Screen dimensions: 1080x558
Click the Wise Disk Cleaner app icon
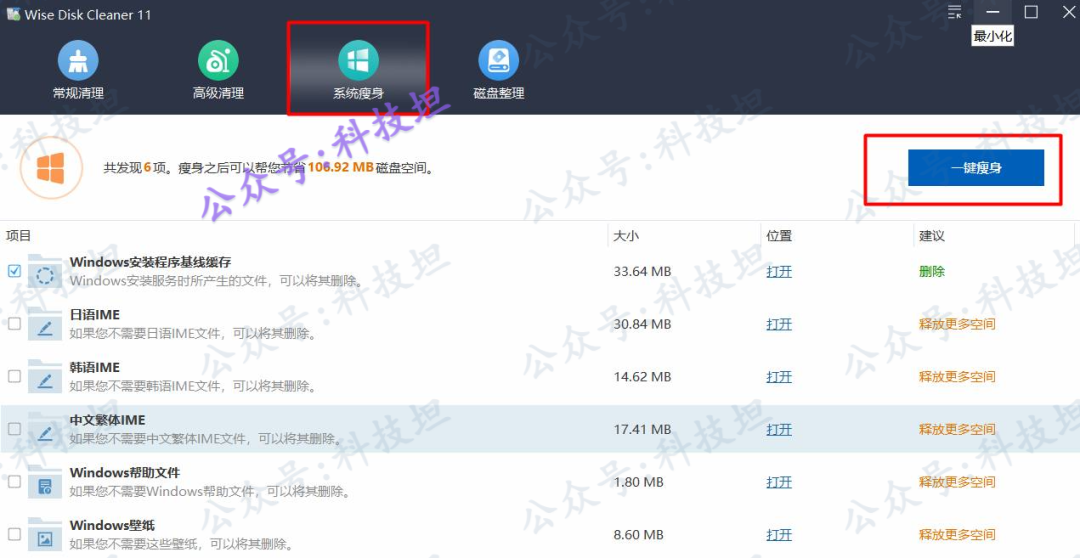pos(13,14)
